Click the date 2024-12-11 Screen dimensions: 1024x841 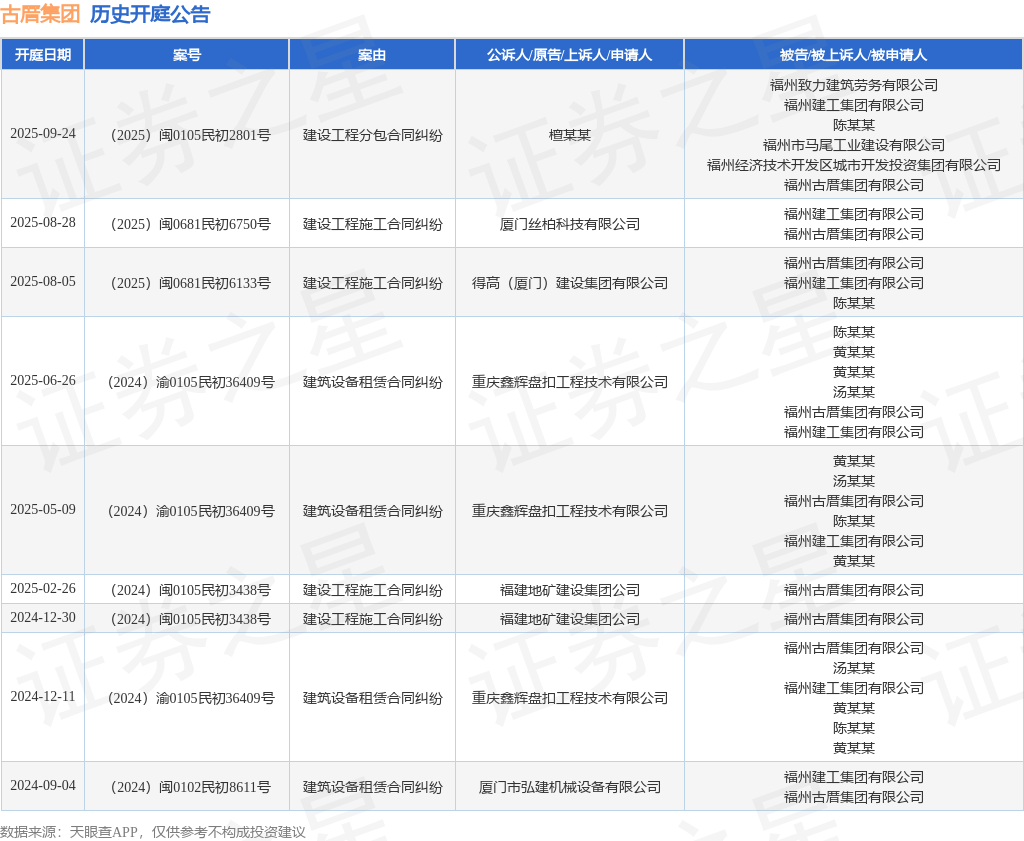click(x=43, y=696)
